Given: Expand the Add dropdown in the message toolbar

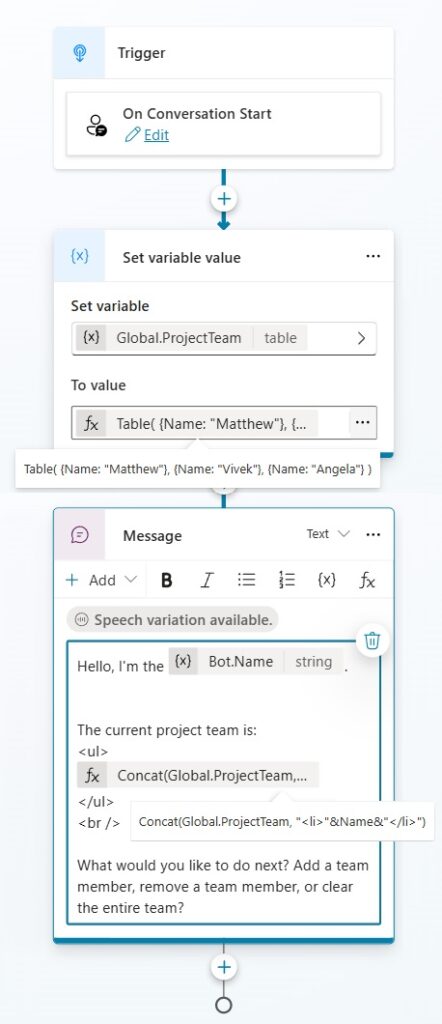Looking at the screenshot, I should point(102,580).
